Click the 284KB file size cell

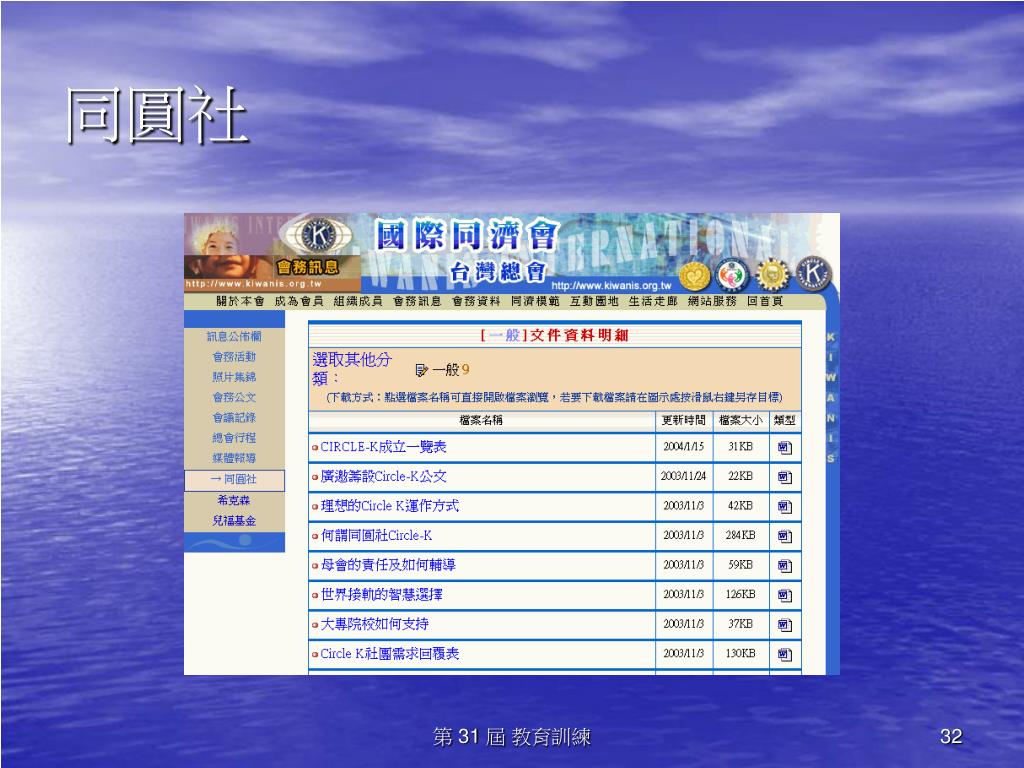(741, 536)
